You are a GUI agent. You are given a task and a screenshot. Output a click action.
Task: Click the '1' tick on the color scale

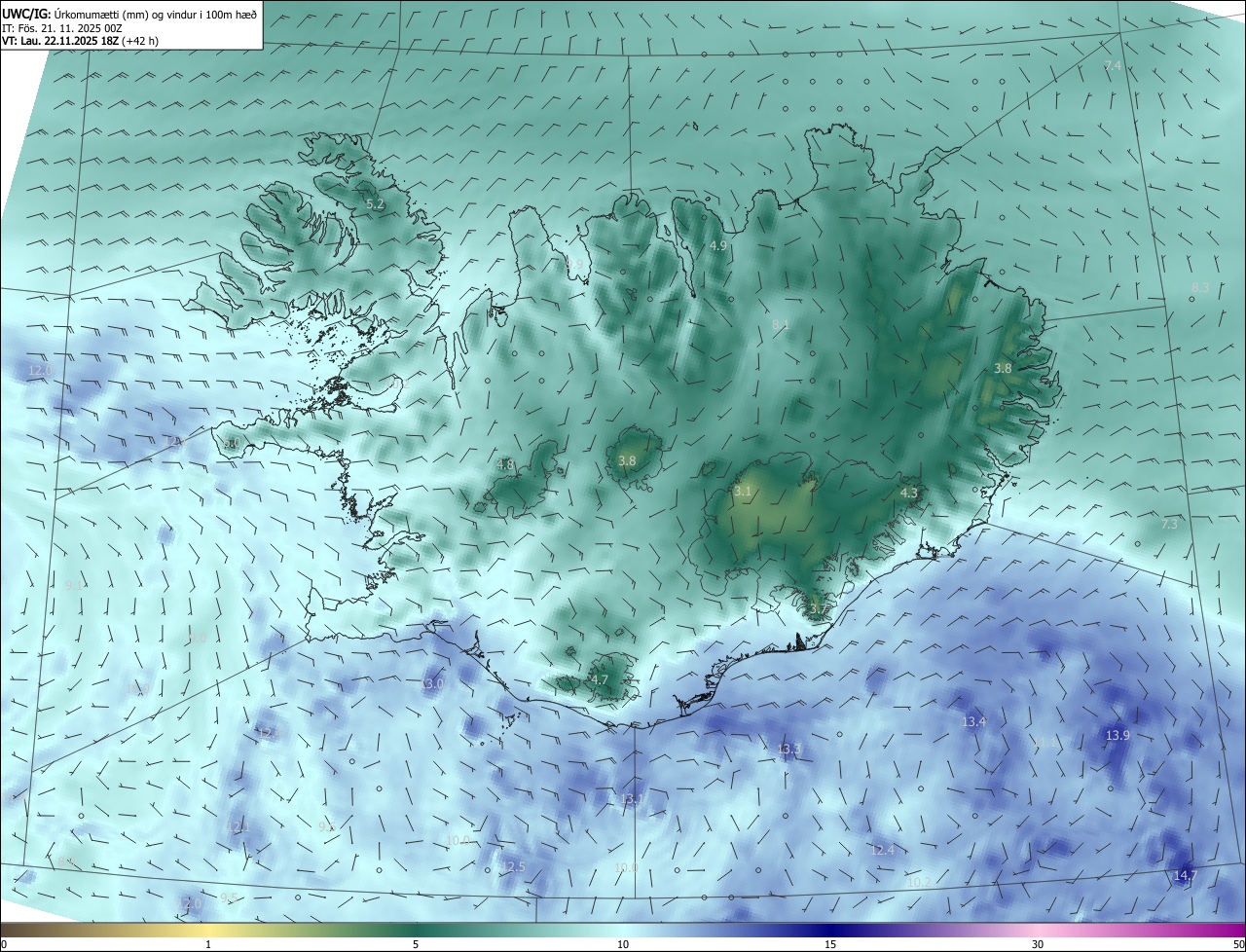(208, 944)
